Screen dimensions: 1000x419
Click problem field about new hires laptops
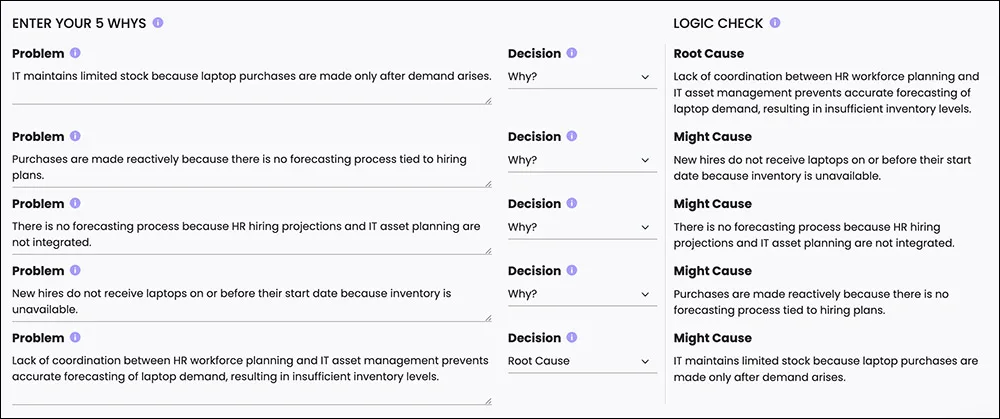252,302
